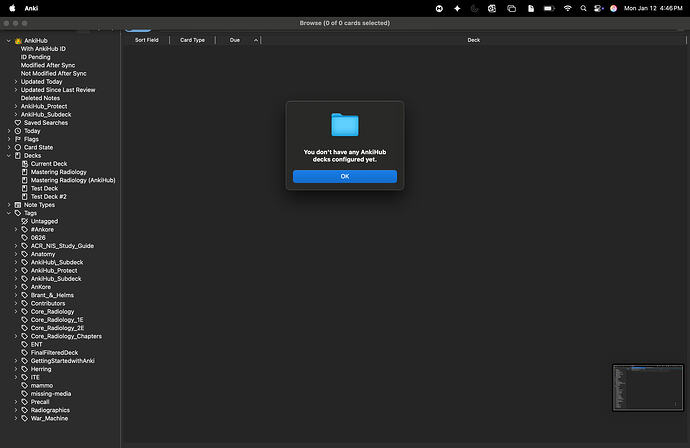This screenshot has height=448, width=690.
Task: Expand the AnKore tag
Action: coord(16,287)
